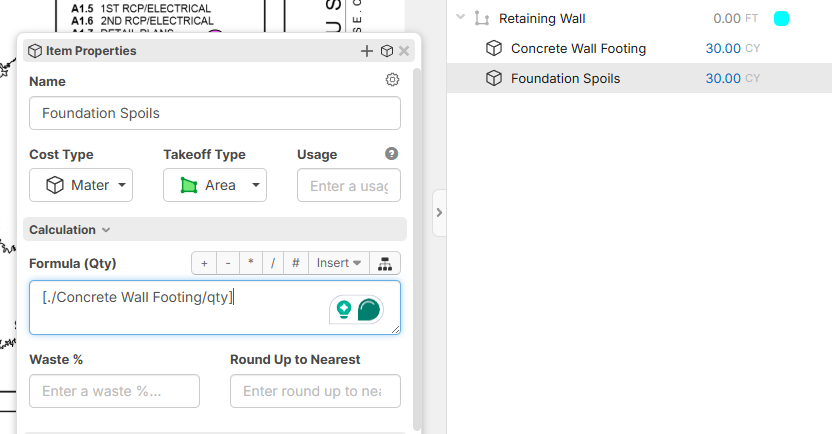The width and height of the screenshot is (832, 434).
Task: Click the resize grip of the formula text area
Action: click(x=395, y=329)
